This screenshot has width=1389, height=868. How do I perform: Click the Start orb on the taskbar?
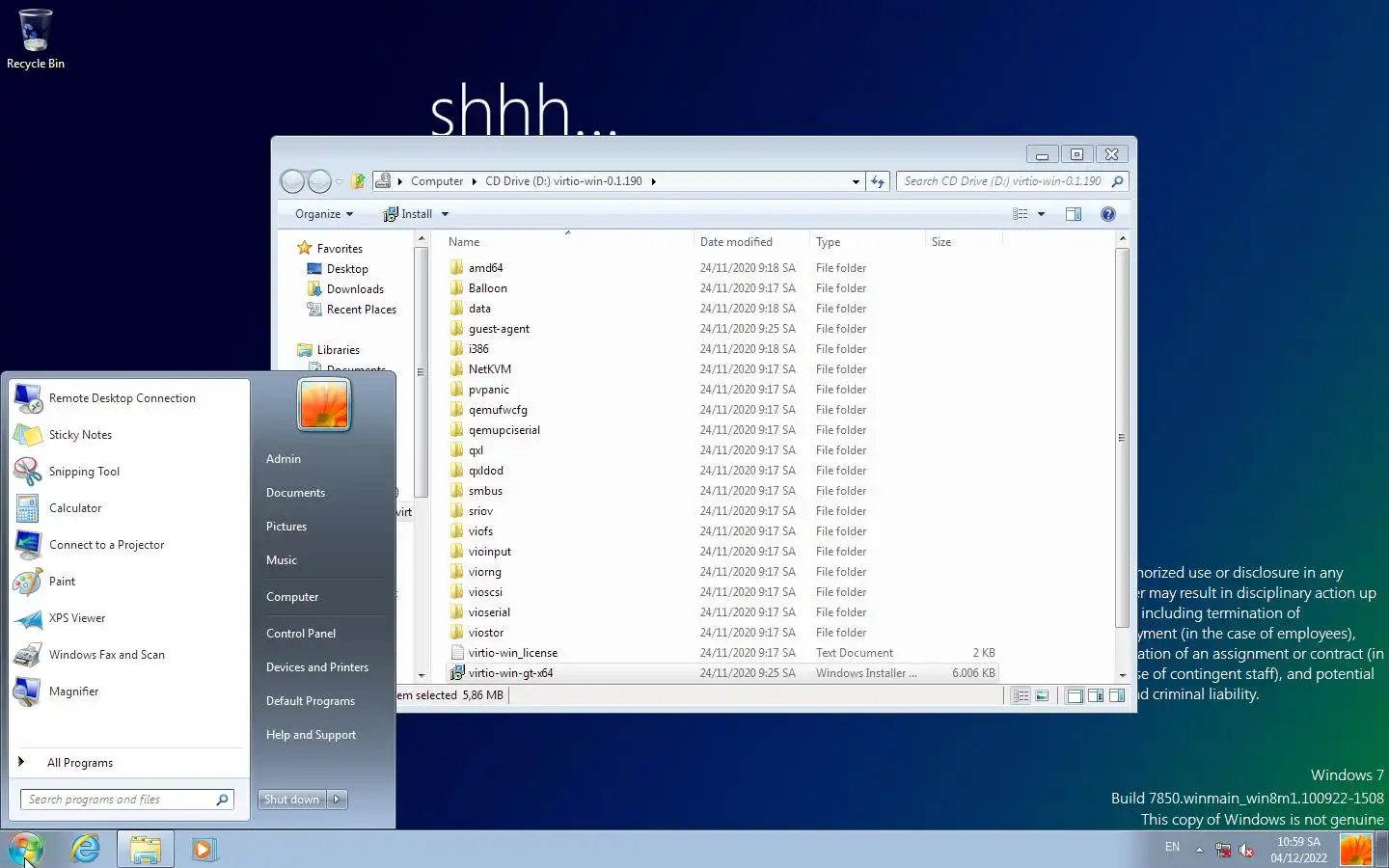click(26, 849)
